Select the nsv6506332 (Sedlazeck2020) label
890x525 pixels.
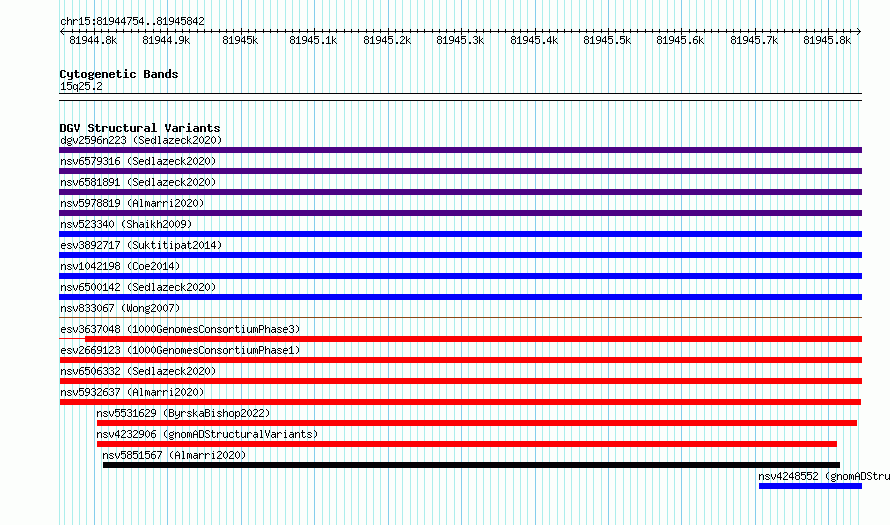tap(138, 371)
